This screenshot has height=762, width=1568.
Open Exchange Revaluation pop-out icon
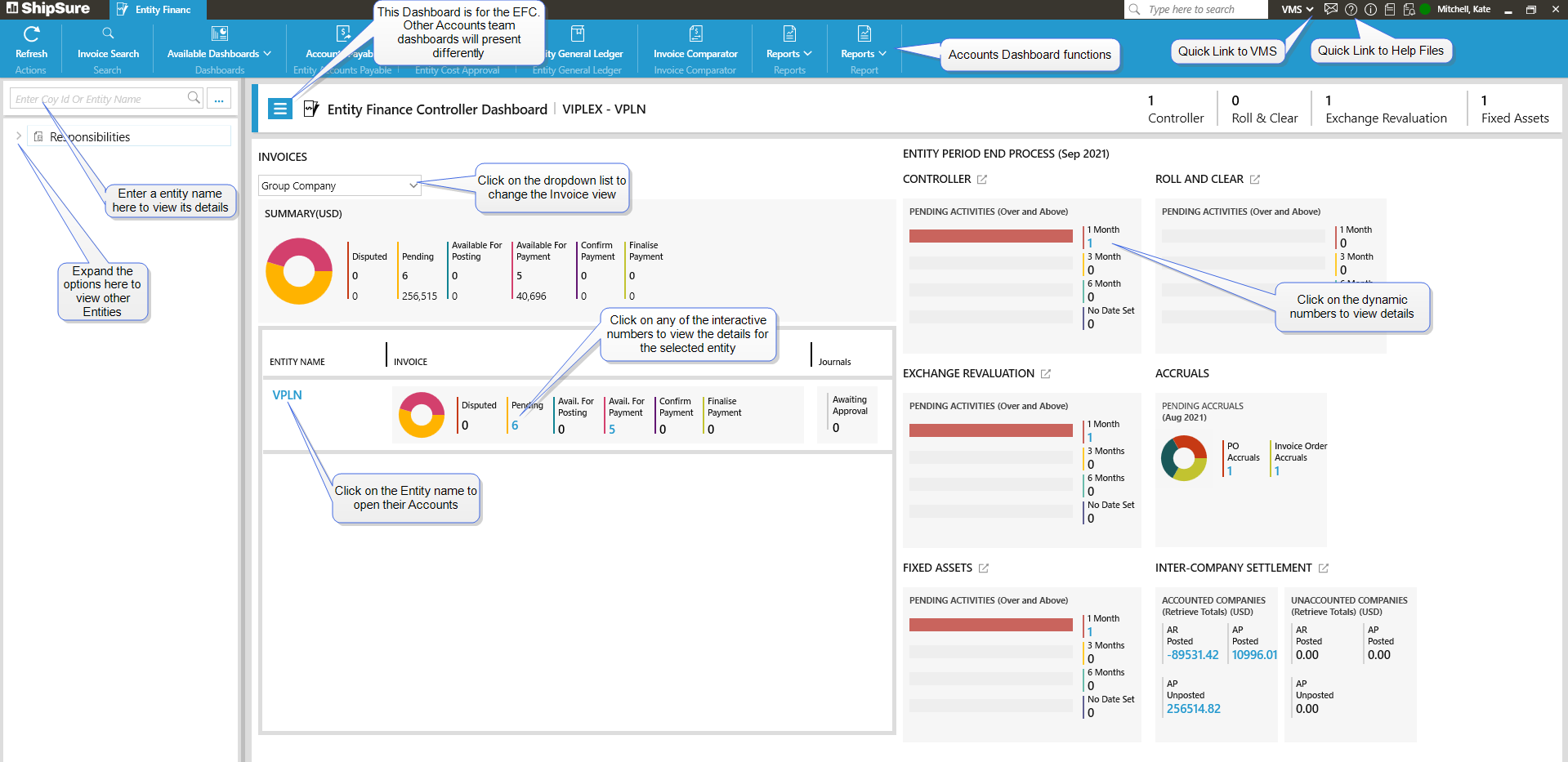click(x=1046, y=374)
